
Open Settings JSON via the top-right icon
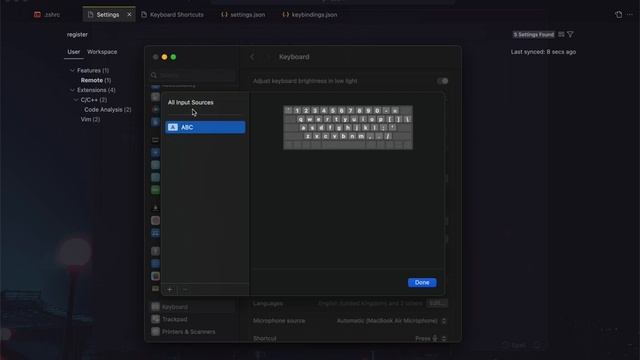point(619,15)
